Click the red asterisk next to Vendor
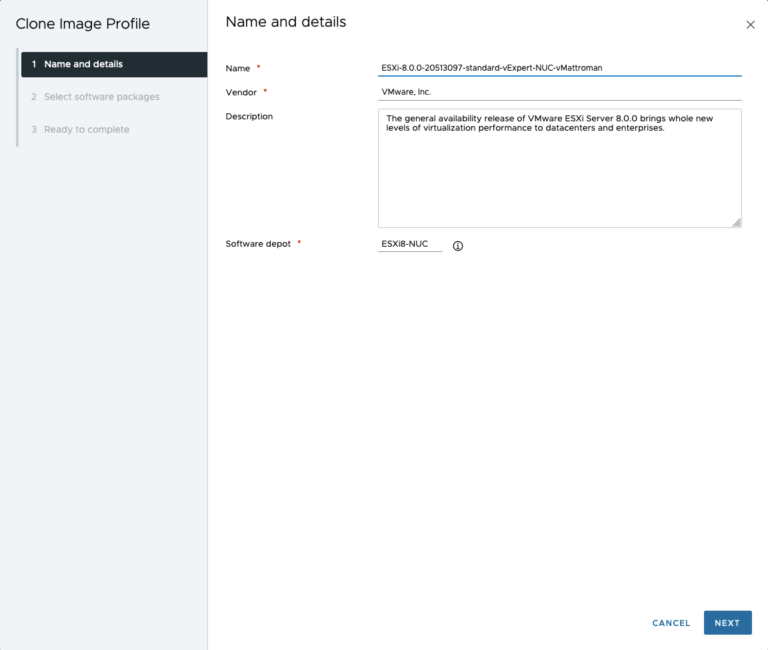This screenshot has height=650, width=768. click(265, 92)
